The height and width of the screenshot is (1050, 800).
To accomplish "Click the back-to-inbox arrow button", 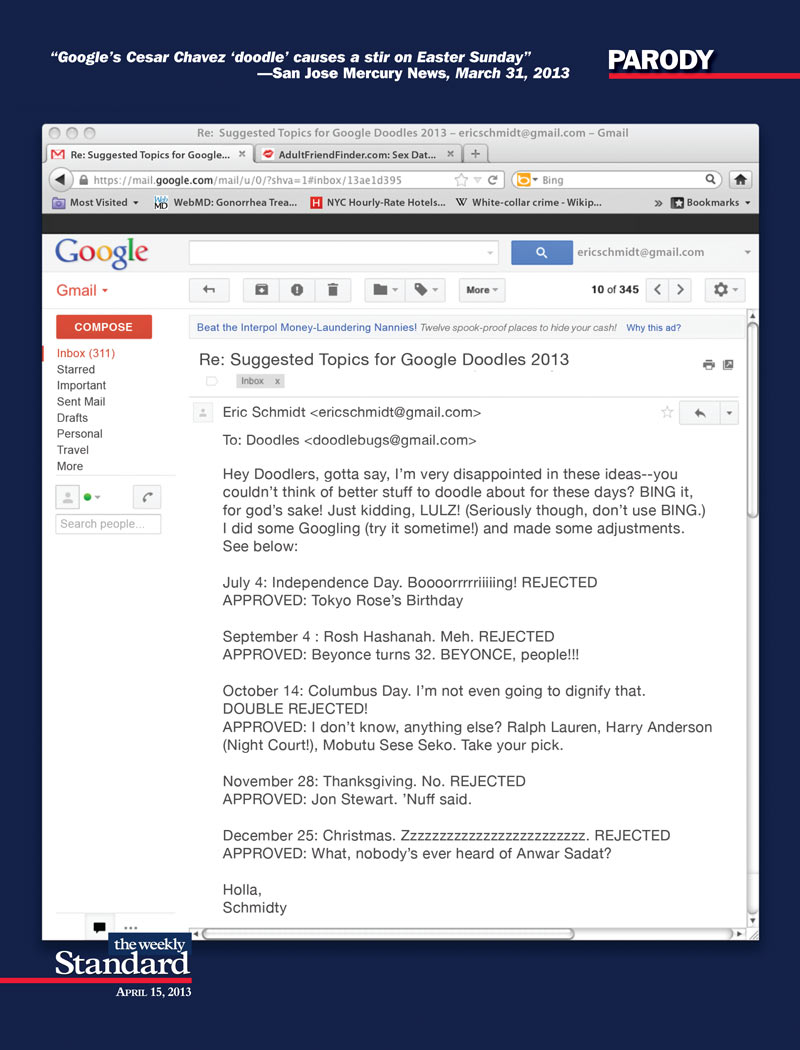I will (x=209, y=290).
